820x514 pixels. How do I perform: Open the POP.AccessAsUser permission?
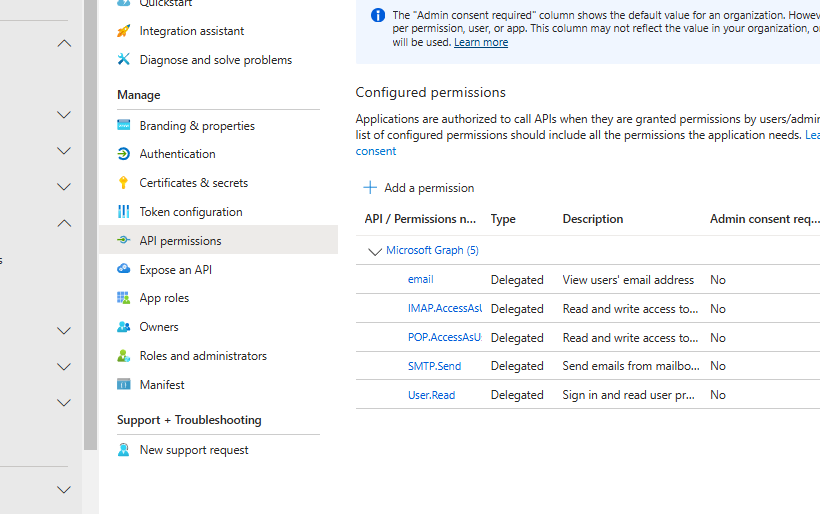[x=445, y=337]
